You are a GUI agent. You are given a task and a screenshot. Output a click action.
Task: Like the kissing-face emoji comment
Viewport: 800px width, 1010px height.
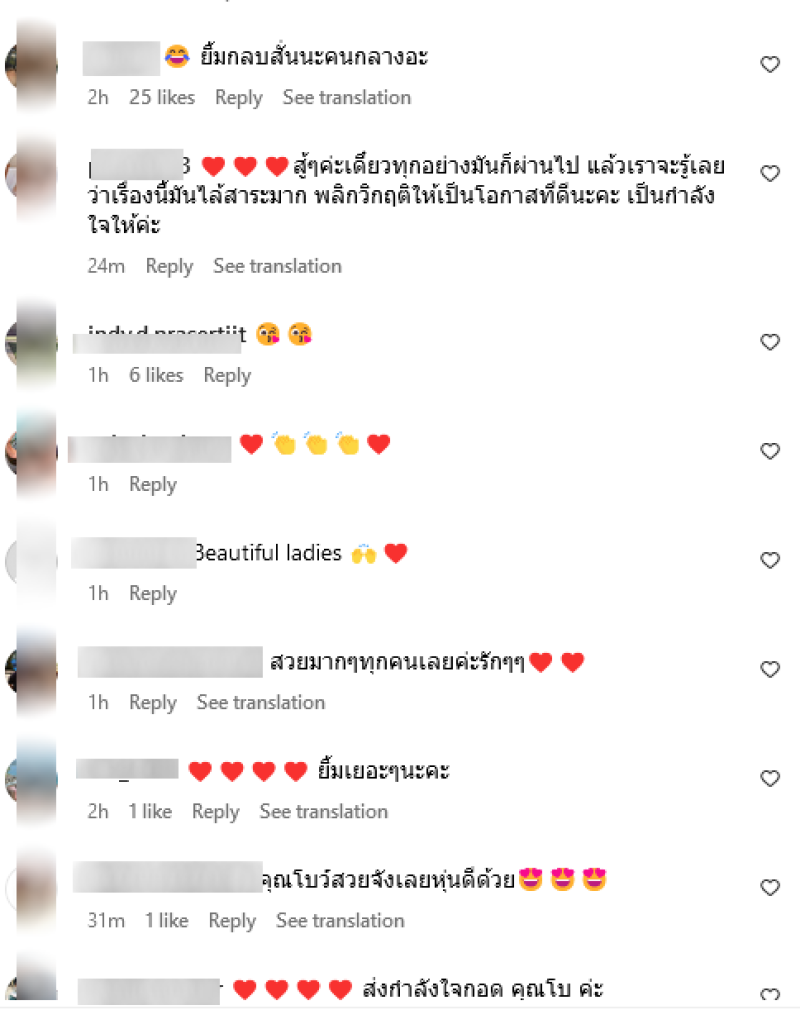(770, 342)
